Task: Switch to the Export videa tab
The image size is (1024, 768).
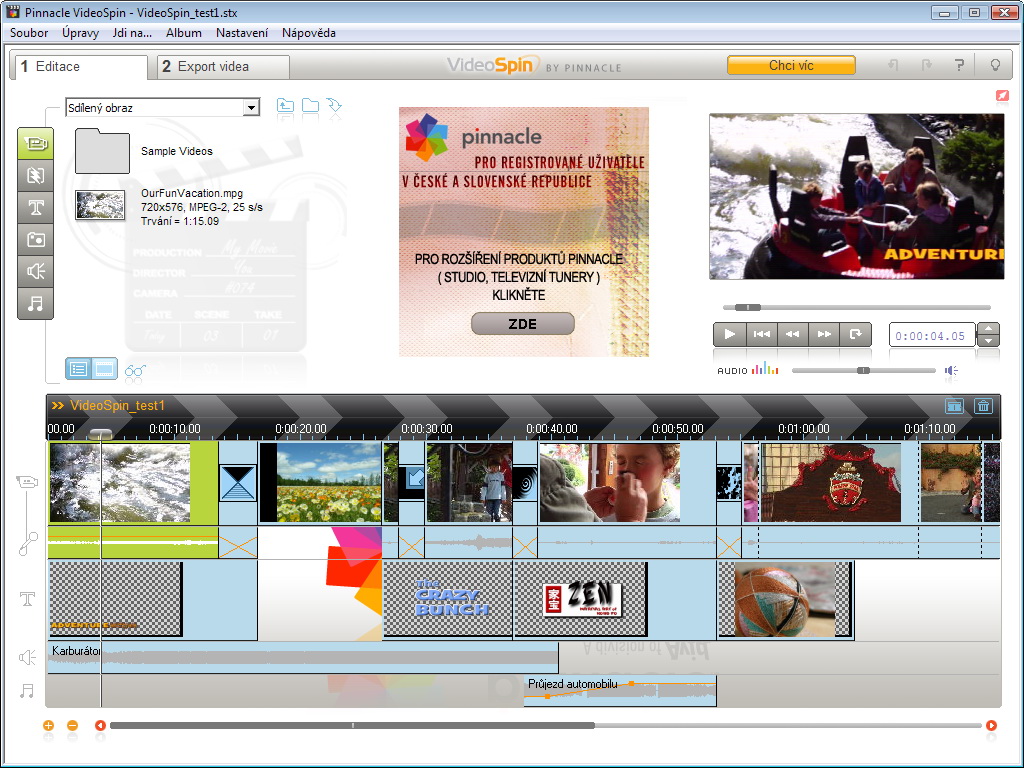Action: [x=223, y=67]
